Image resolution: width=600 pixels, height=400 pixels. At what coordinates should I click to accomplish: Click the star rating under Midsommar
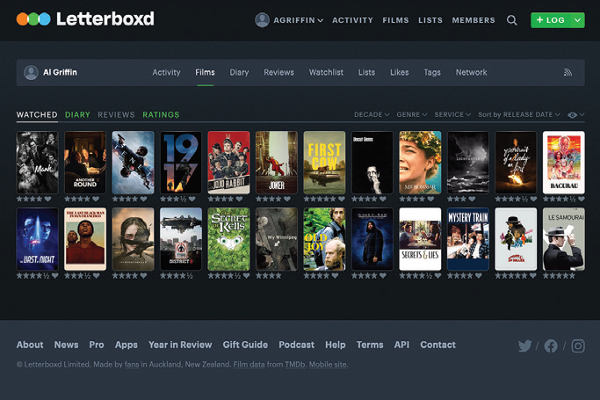coord(412,199)
